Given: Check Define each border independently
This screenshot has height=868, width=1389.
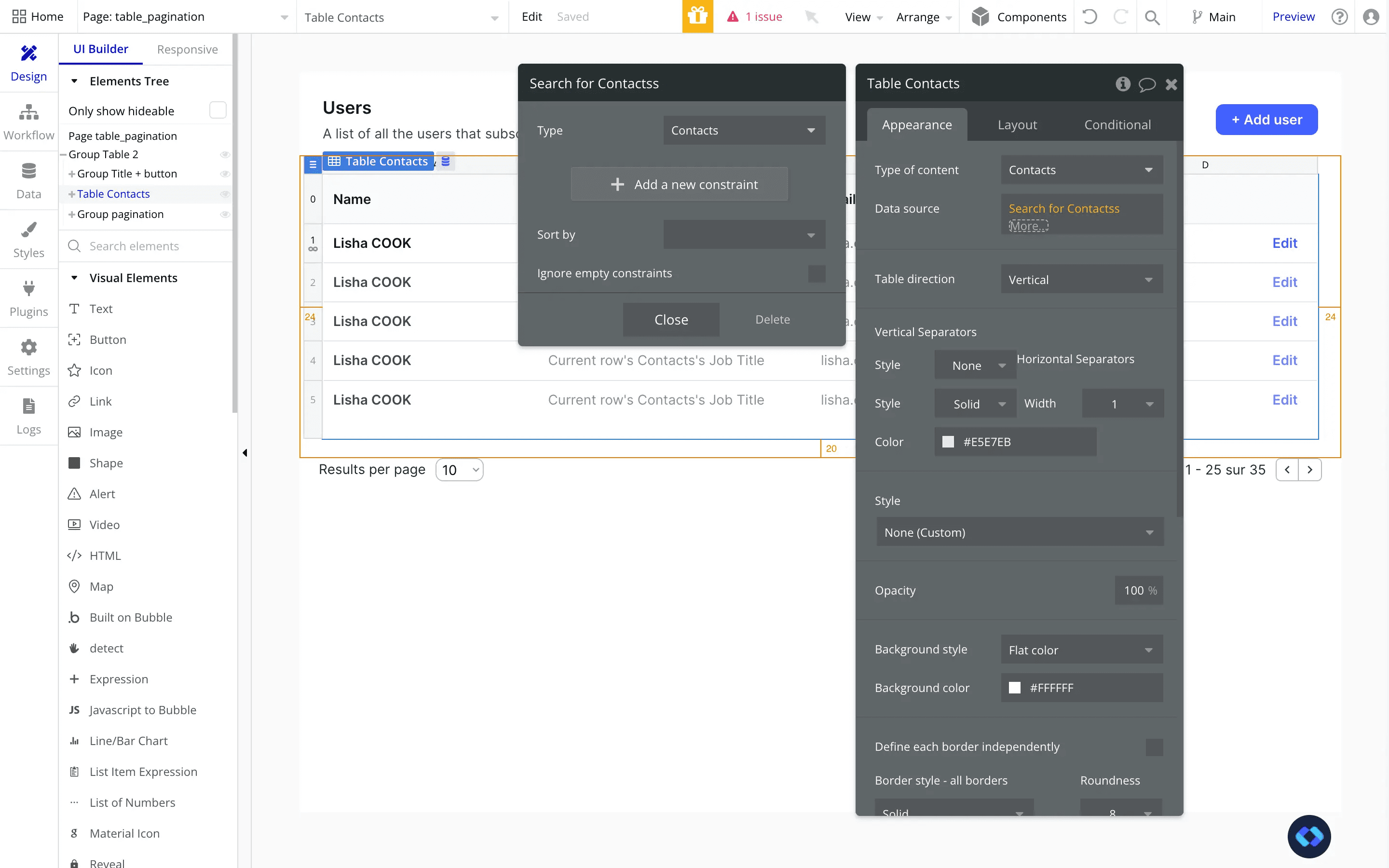Looking at the screenshot, I should click(1154, 747).
